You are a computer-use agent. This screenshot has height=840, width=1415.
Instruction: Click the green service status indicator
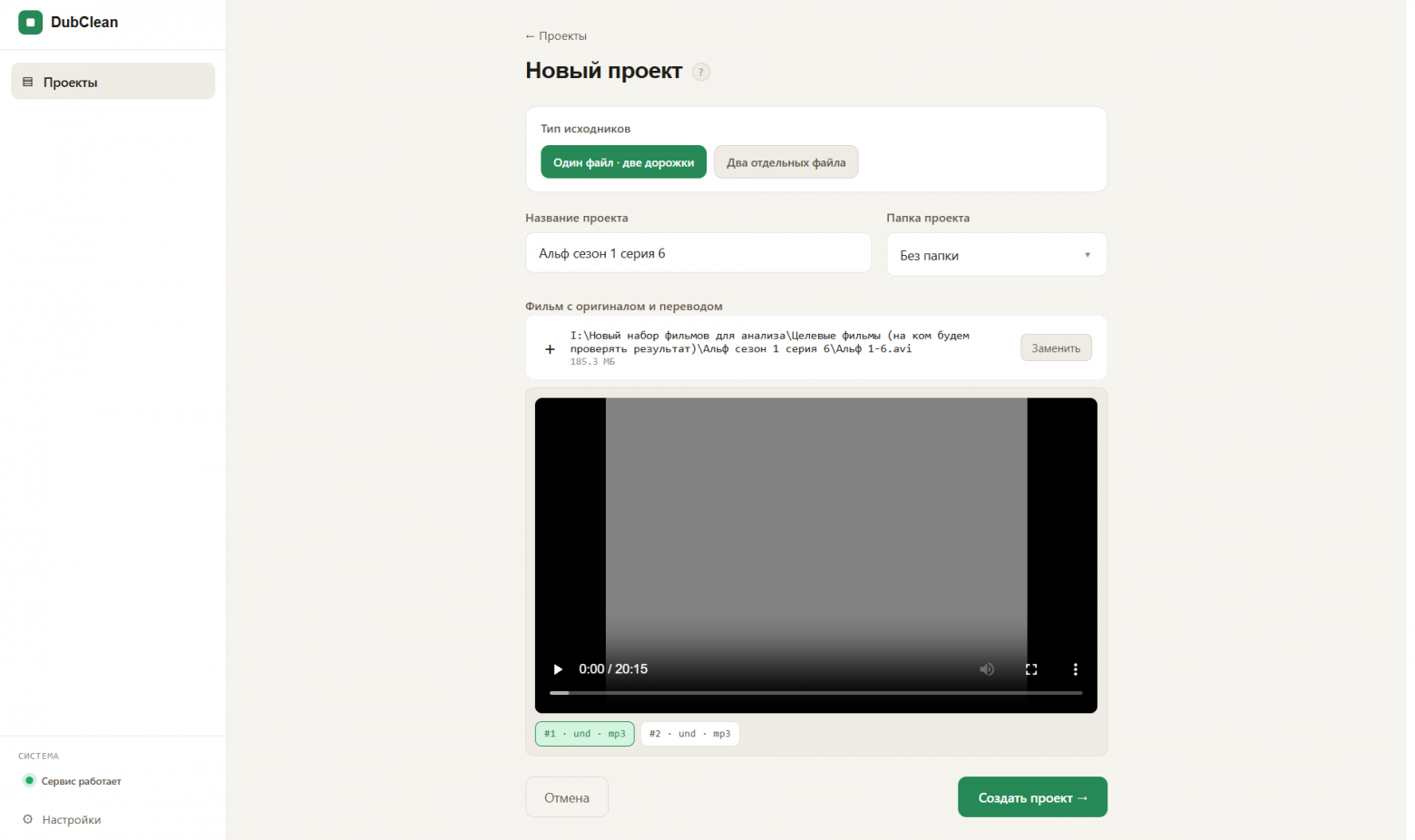[x=29, y=780]
